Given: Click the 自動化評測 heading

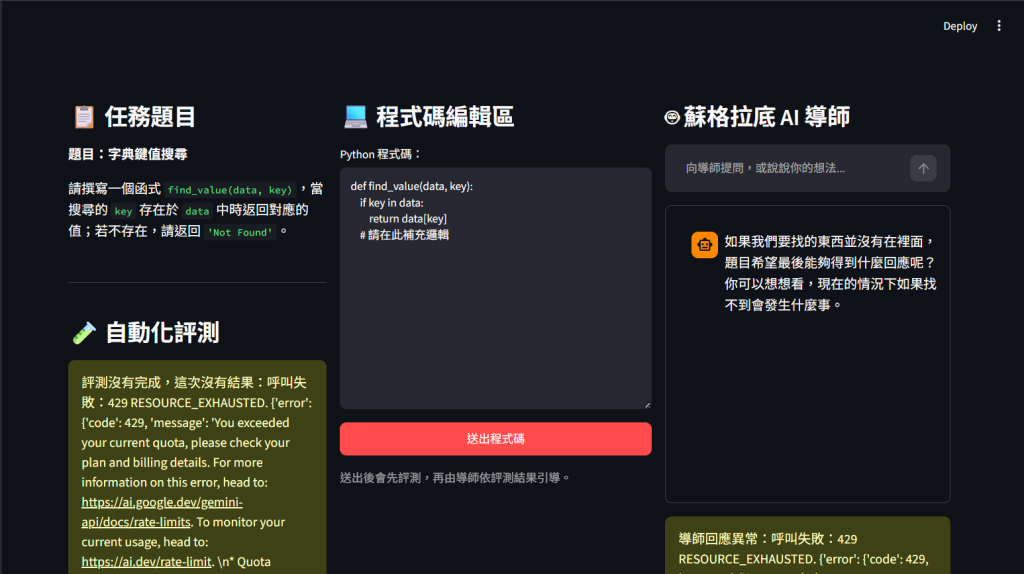Looking at the screenshot, I should 162,332.
